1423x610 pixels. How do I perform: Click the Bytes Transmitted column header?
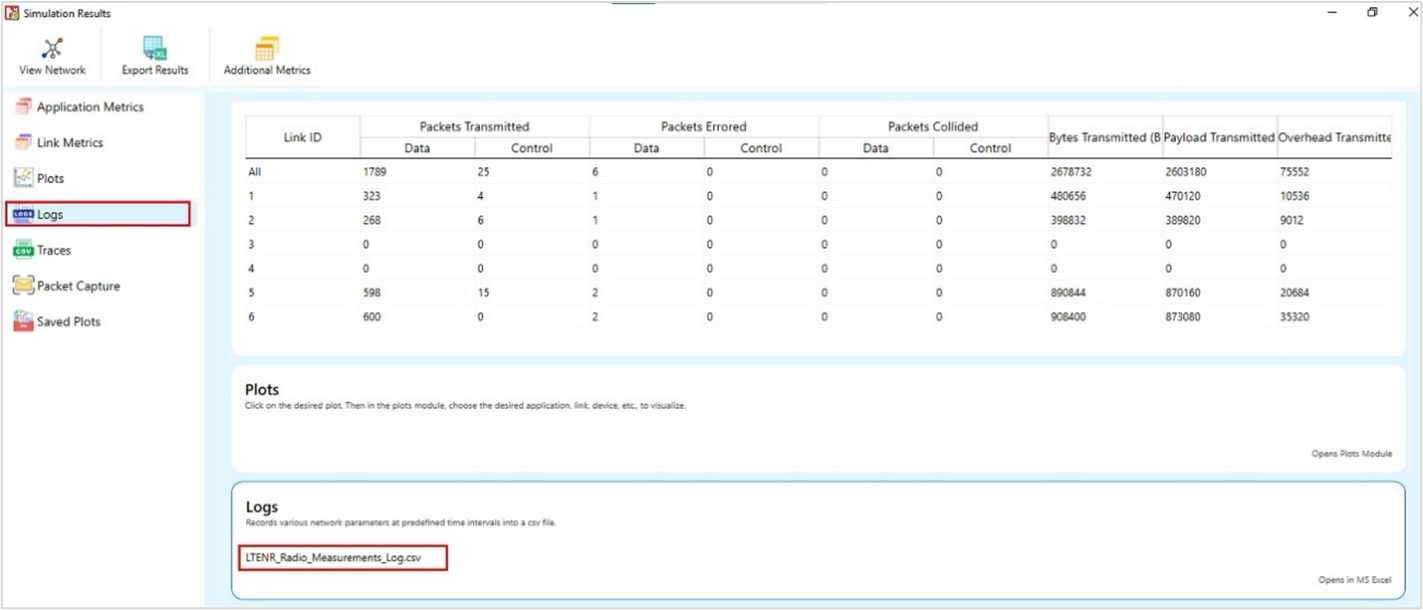click(1104, 137)
